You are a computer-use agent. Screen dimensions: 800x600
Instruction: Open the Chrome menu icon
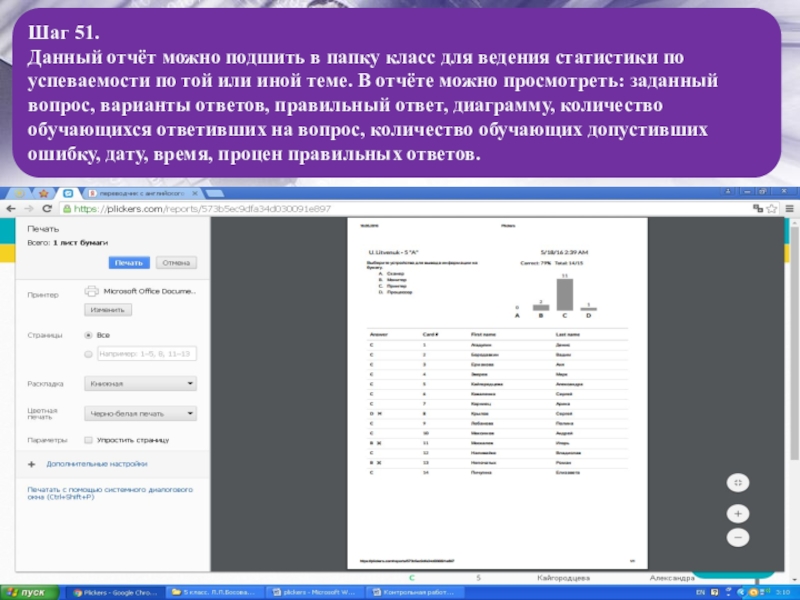coord(789,209)
